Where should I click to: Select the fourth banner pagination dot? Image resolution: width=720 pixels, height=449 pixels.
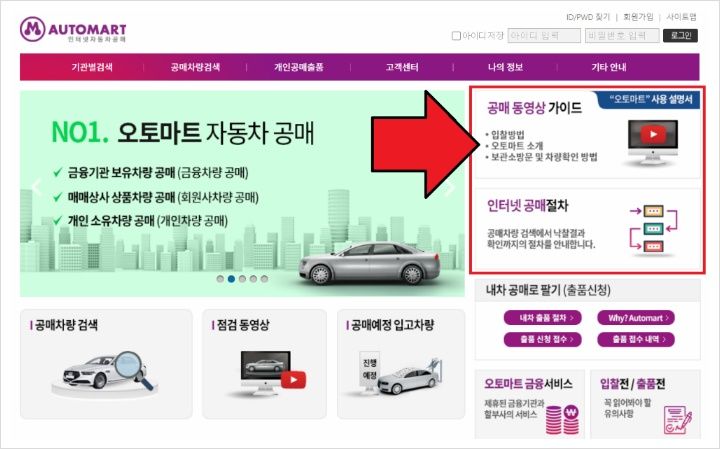point(253,279)
